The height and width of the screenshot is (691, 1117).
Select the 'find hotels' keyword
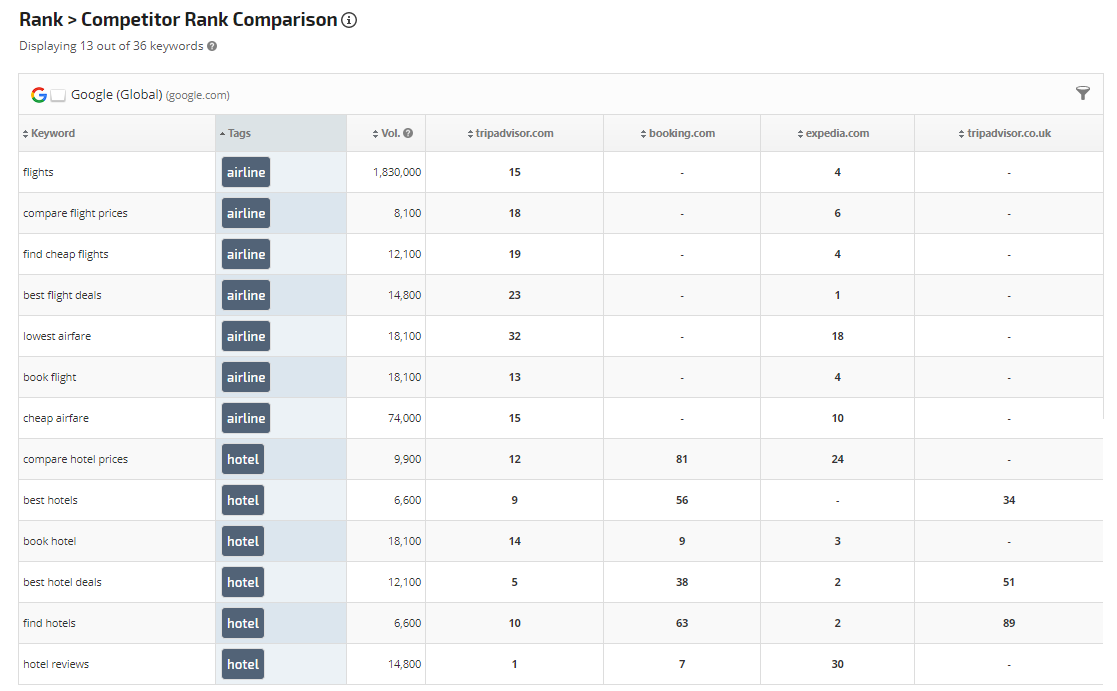coord(49,623)
